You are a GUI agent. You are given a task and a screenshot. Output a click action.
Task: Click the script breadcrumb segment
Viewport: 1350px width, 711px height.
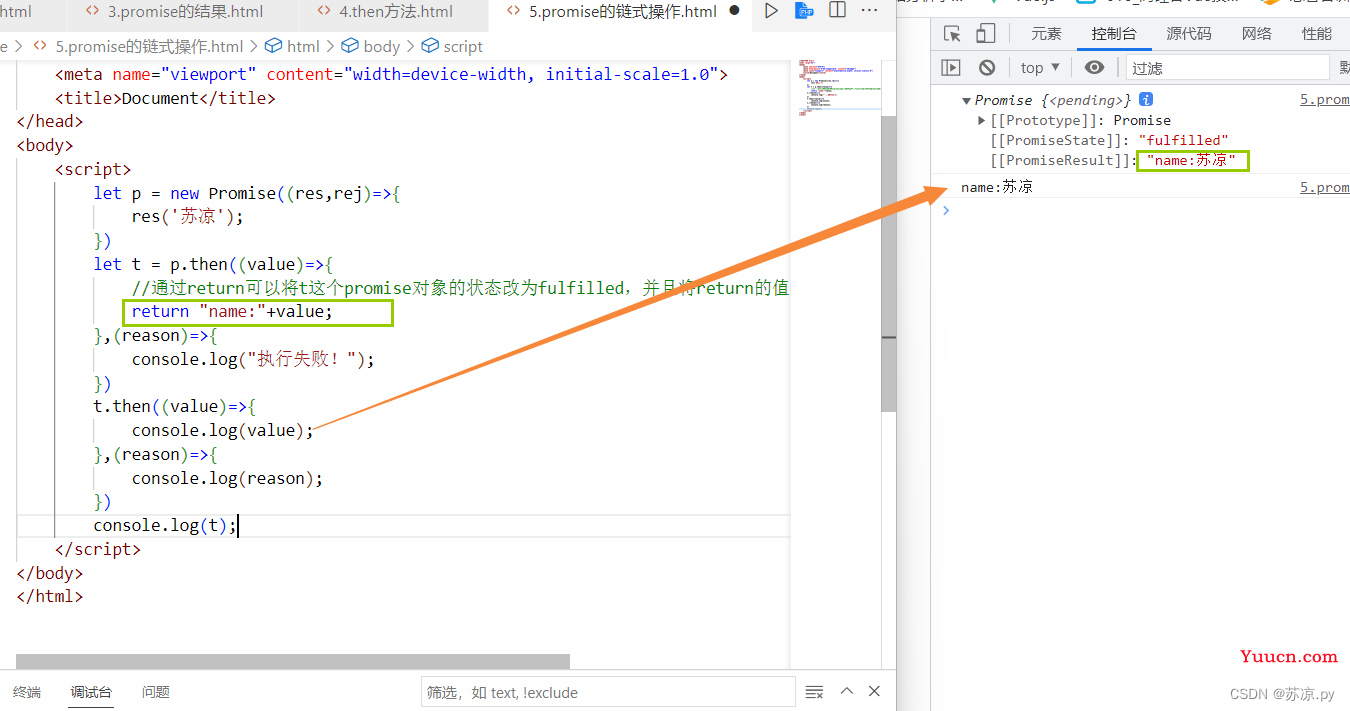pos(453,46)
